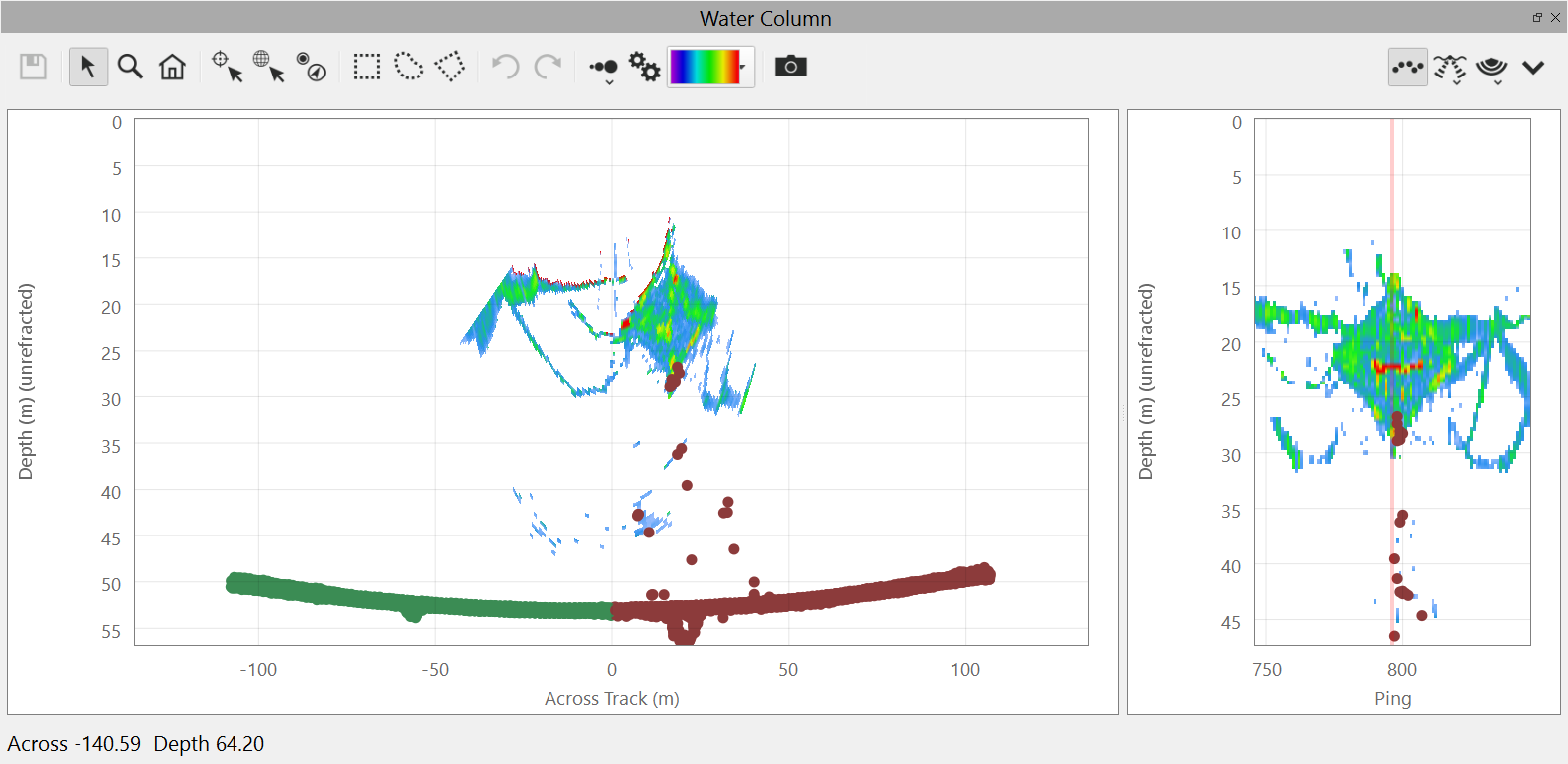Open the sonar beam swath dropdown
This screenshot has width=1568, height=764.
point(1450,68)
